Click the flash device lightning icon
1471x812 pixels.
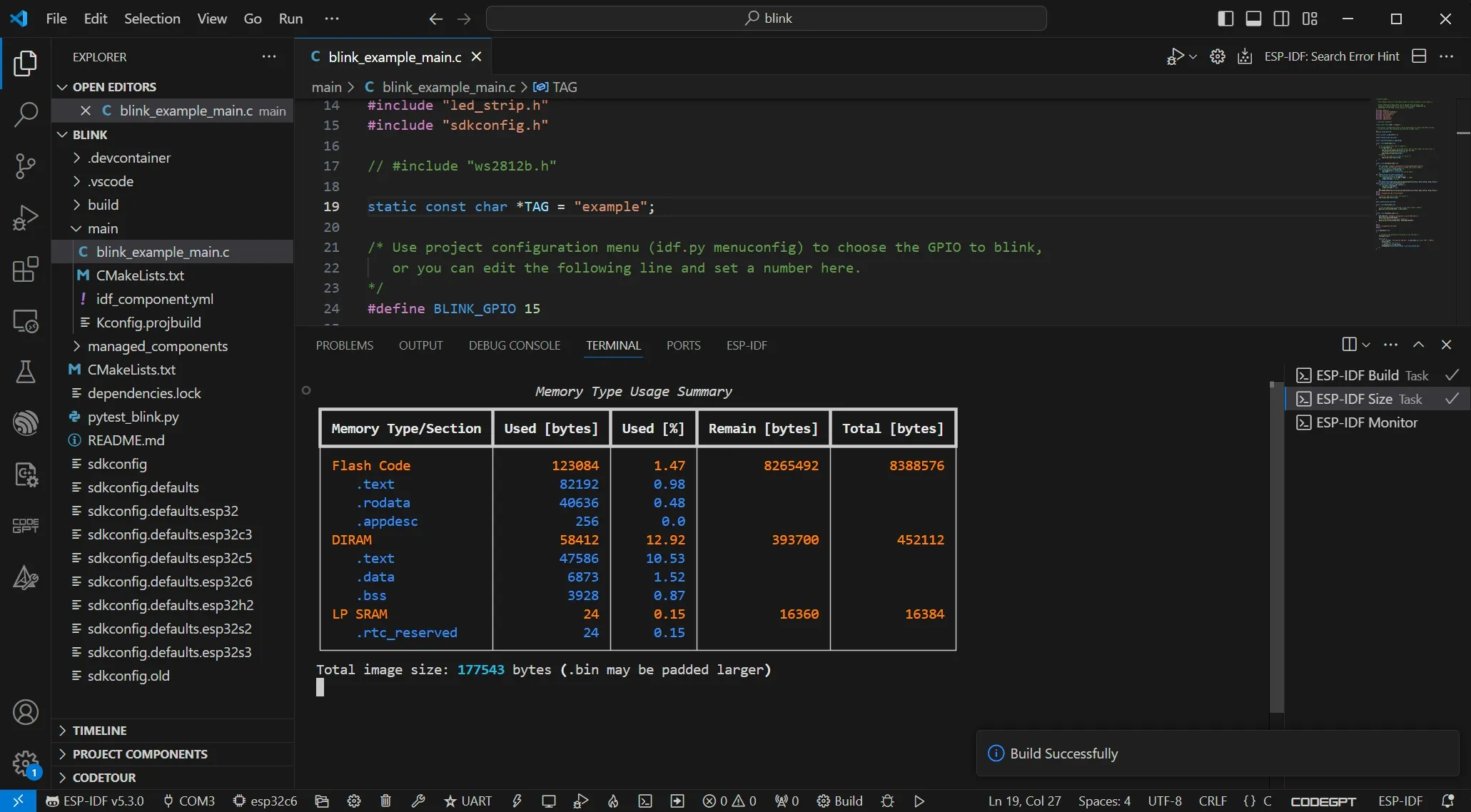517,801
